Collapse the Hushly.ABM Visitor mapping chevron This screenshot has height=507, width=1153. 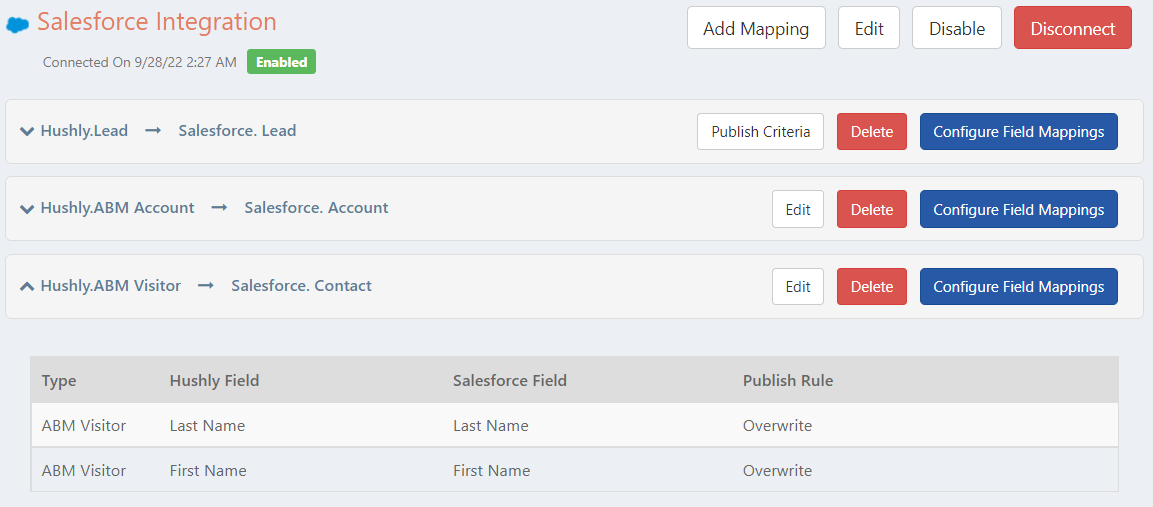pyautogui.click(x=27, y=286)
